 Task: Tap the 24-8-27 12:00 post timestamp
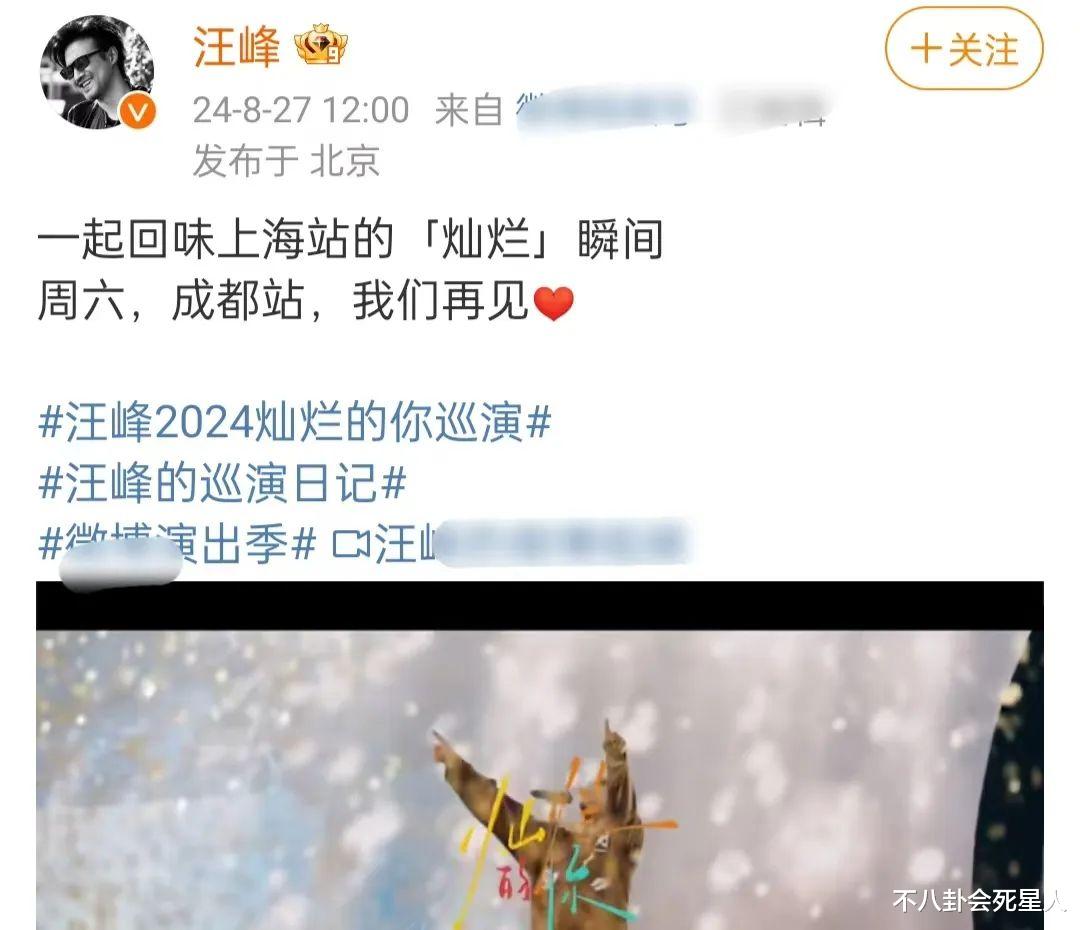pos(301,110)
